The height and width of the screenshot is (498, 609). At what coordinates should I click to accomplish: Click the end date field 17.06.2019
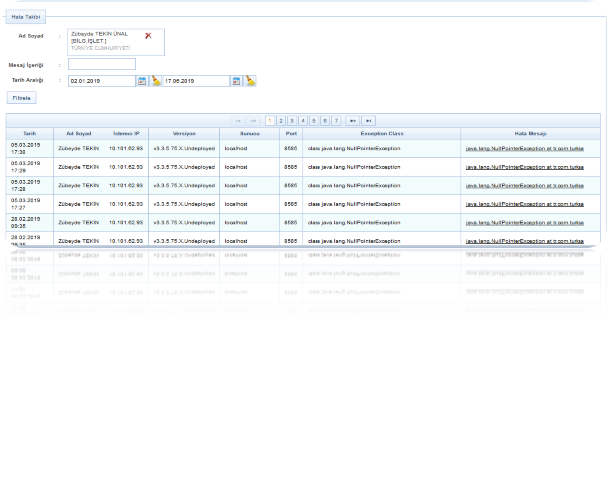coord(195,81)
